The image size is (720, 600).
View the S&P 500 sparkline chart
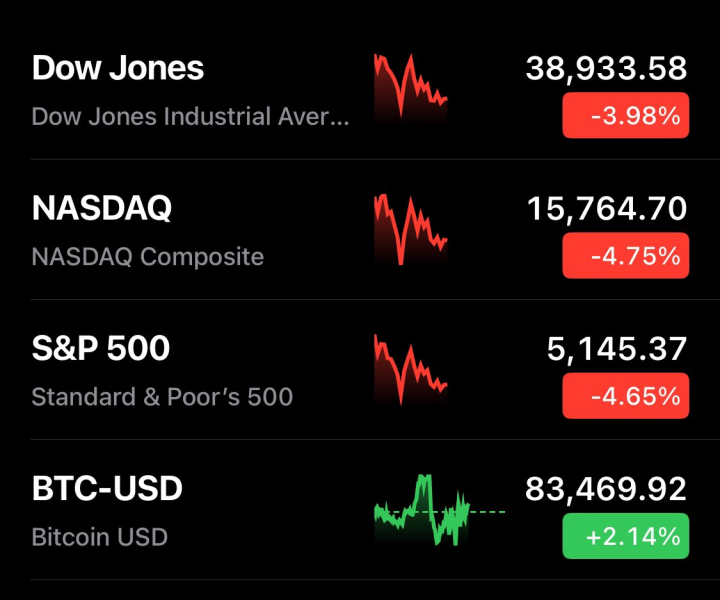click(x=411, y=368)
